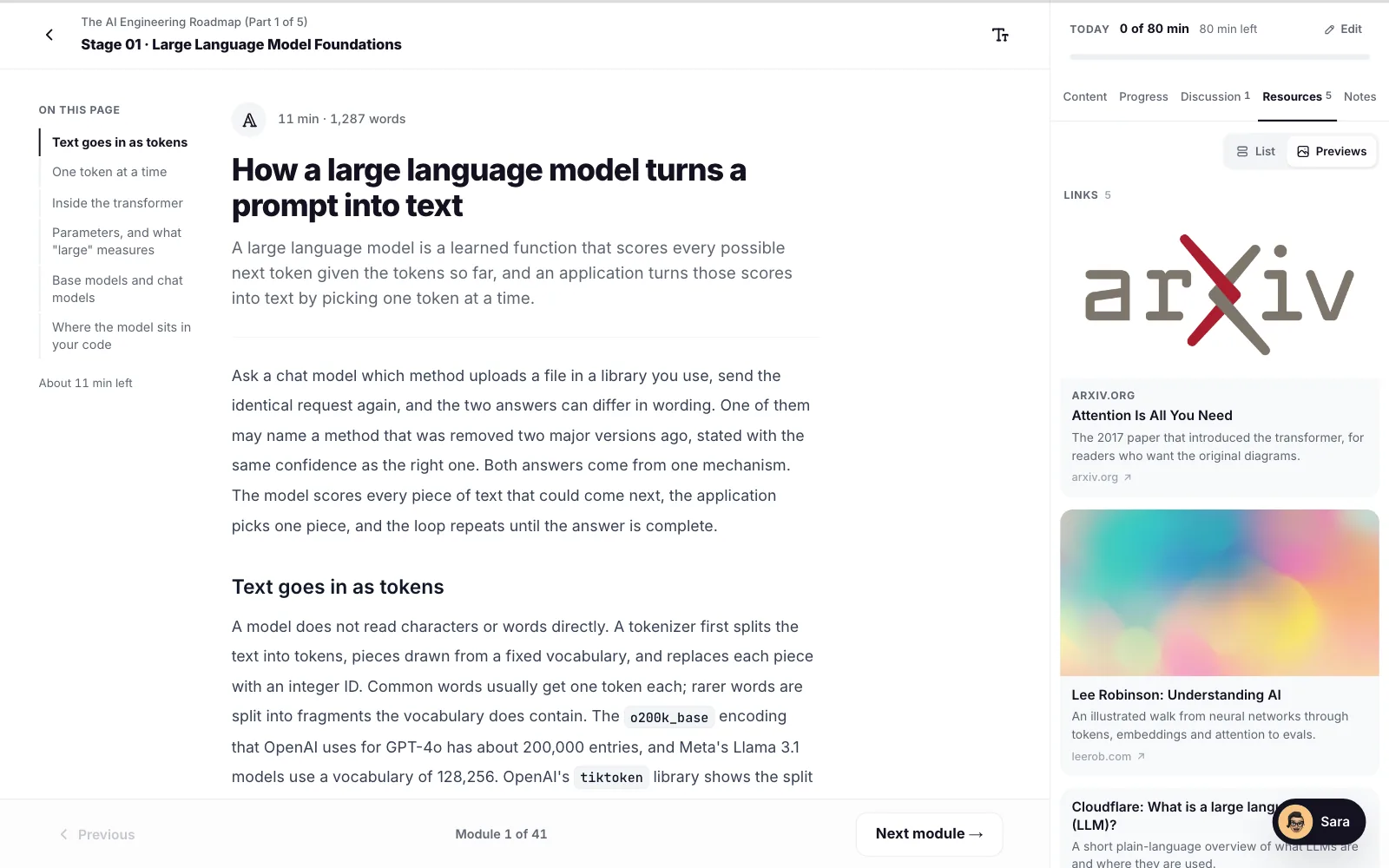The height and width of the screenshot is (868, 1389).
Task: Click the Stage 01 page title
Action: 241,44
